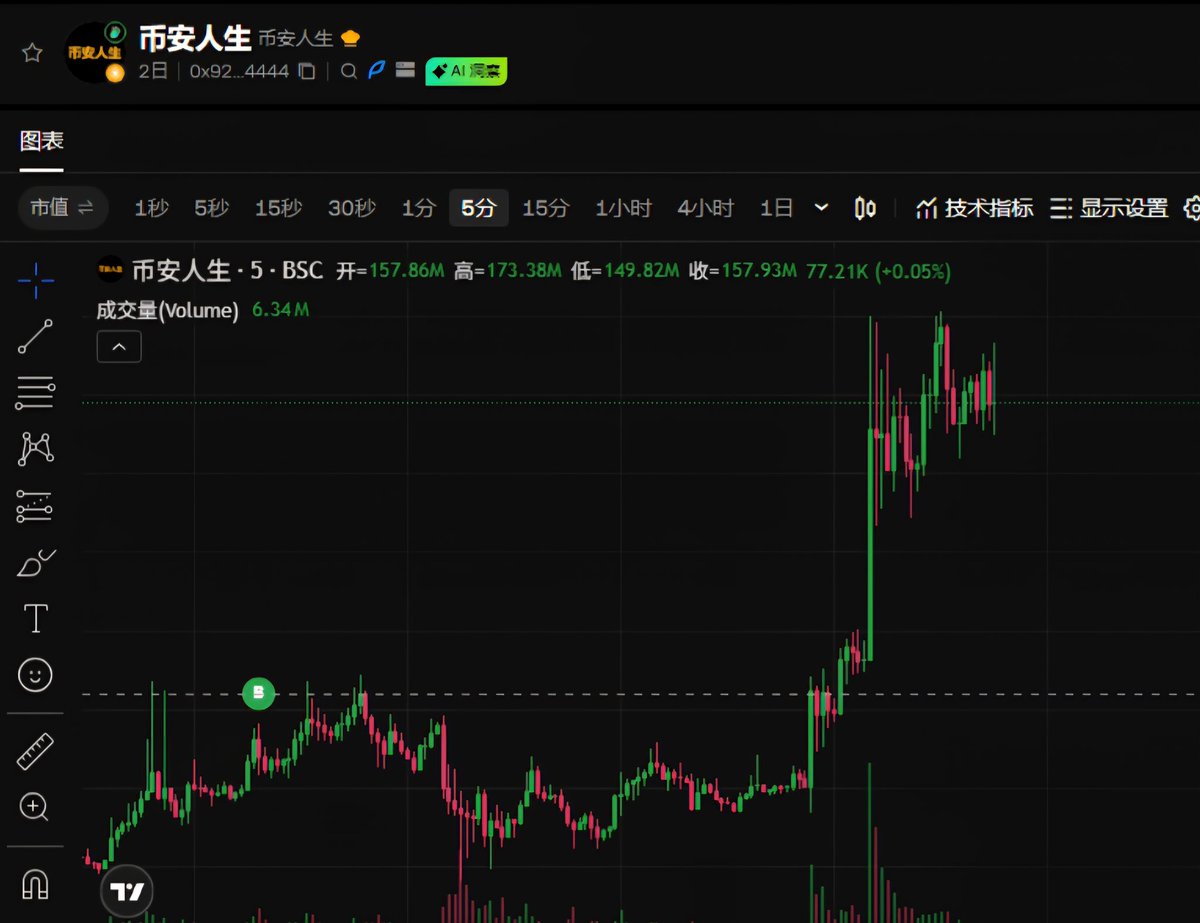1200x923 pixels.
Task: Select the 5秒 timeframe
Action: pyautogui.click(x=211, y=208)
